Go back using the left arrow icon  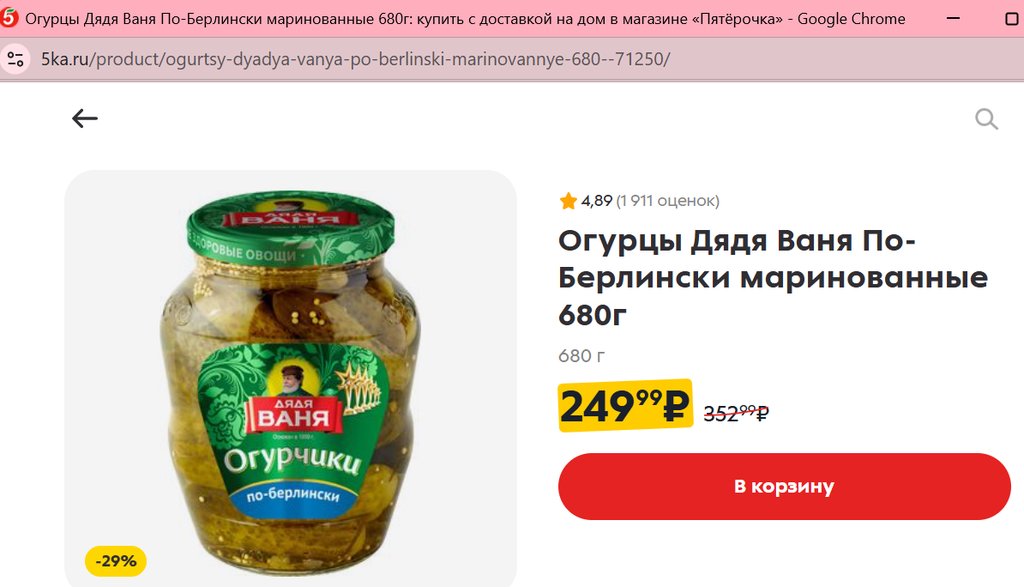pyautogui.click(x=85, y=118)
